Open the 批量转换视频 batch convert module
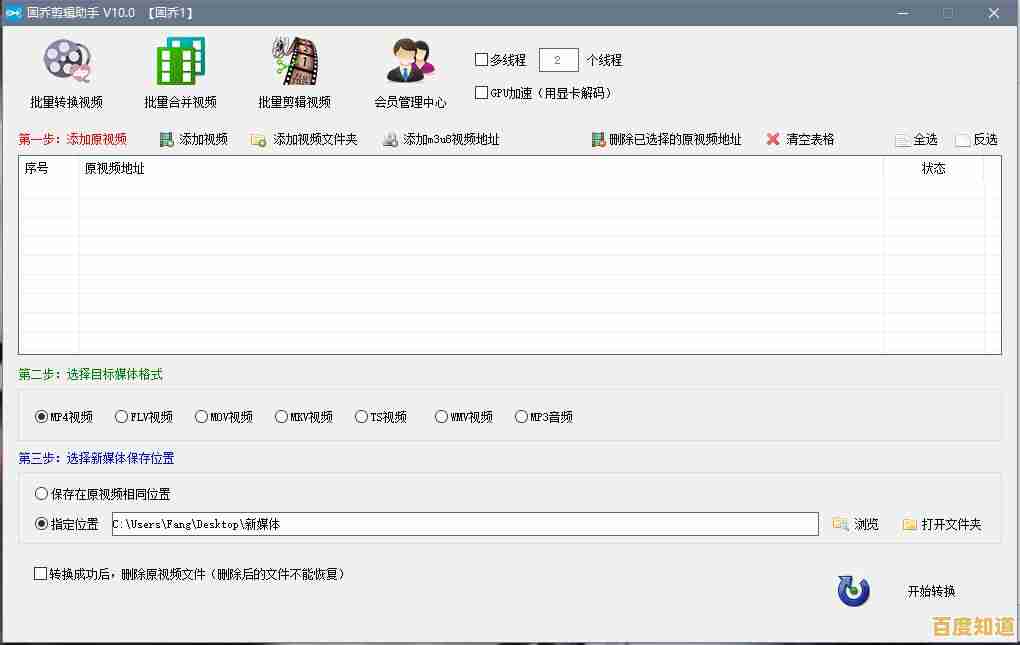Image resolution: width=1020 pixels, height=645 pixels. 65,70
